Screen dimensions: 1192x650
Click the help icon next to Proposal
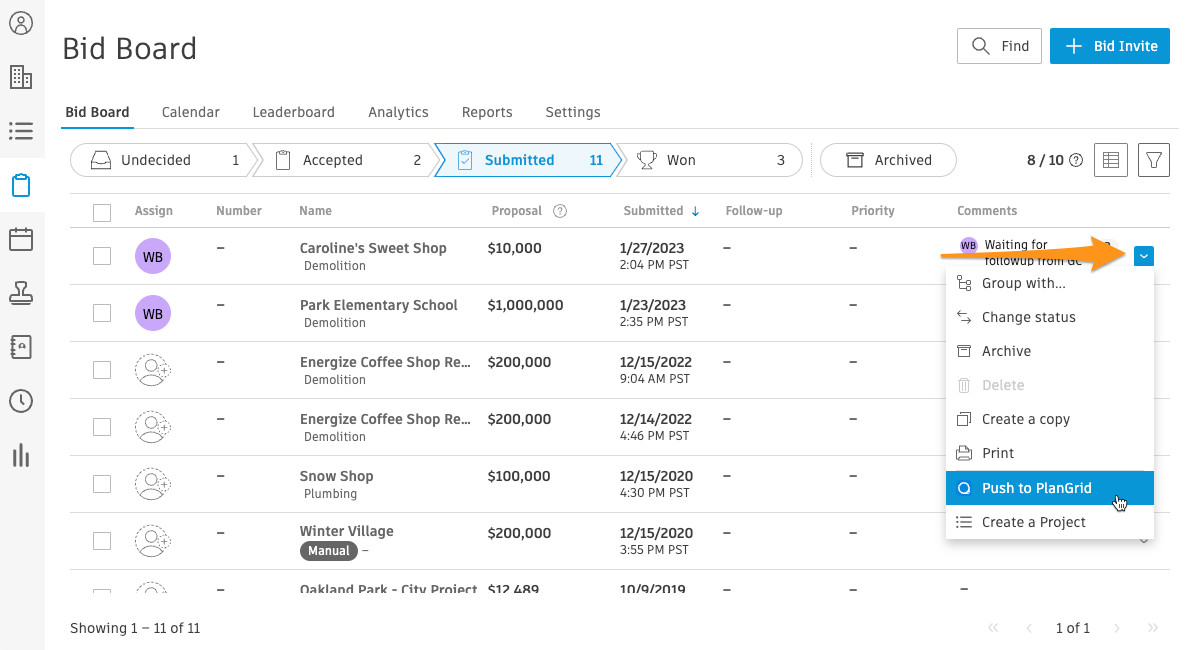(560, 211)
